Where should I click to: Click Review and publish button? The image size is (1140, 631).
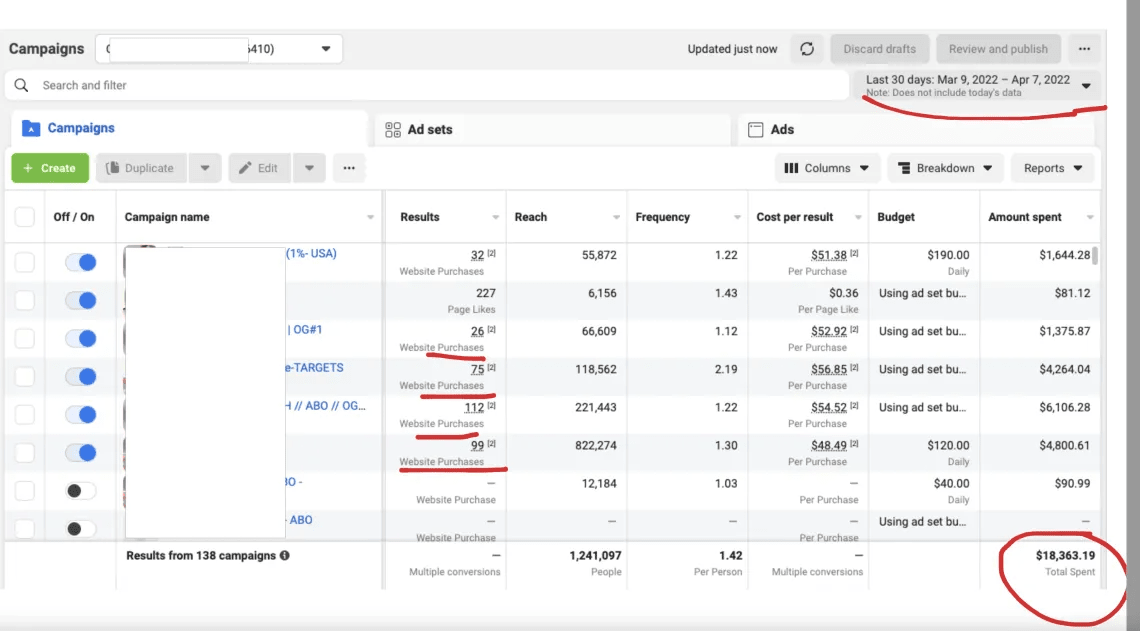coord(998,49)
